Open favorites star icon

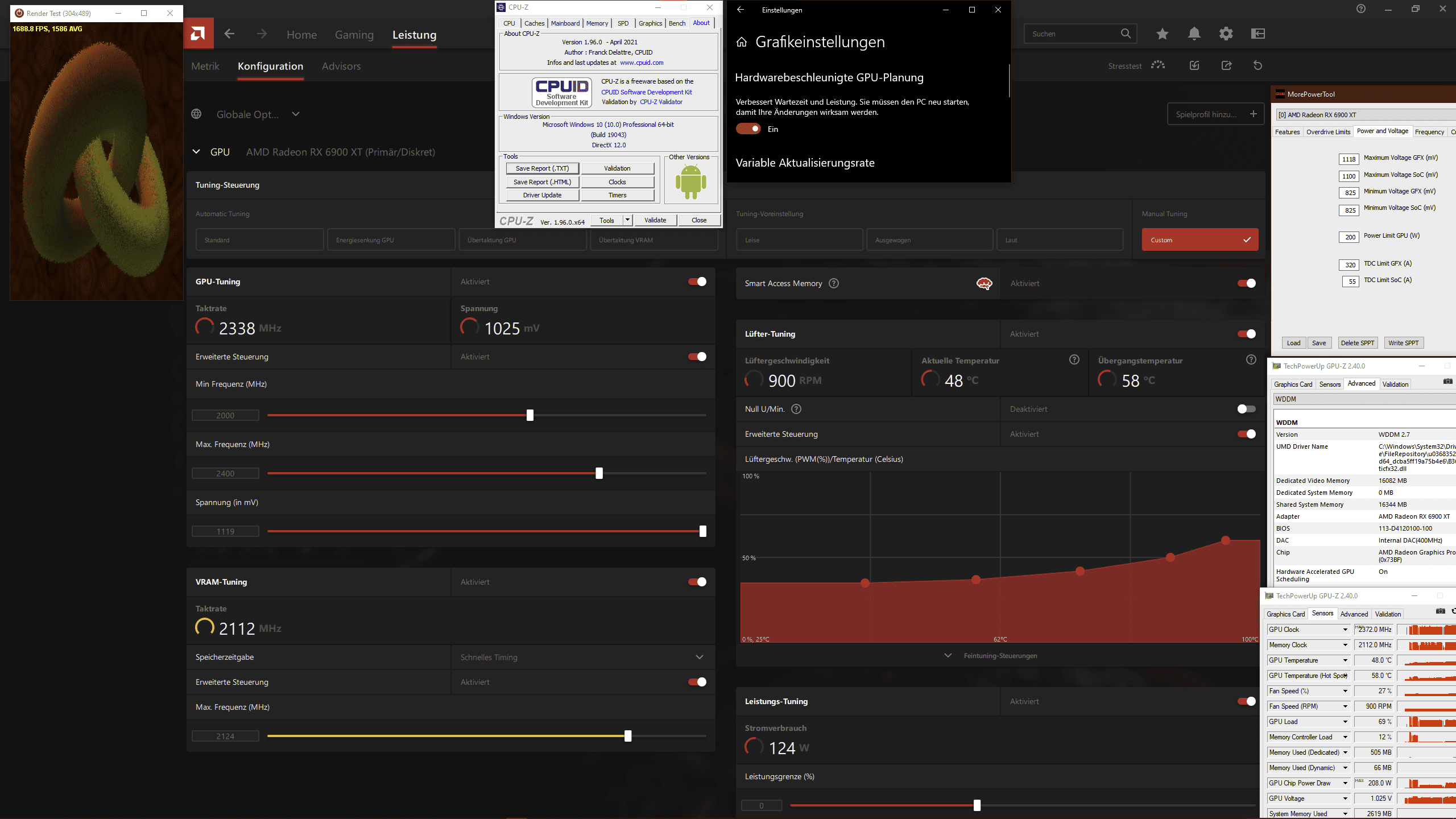coord(1162,34)
